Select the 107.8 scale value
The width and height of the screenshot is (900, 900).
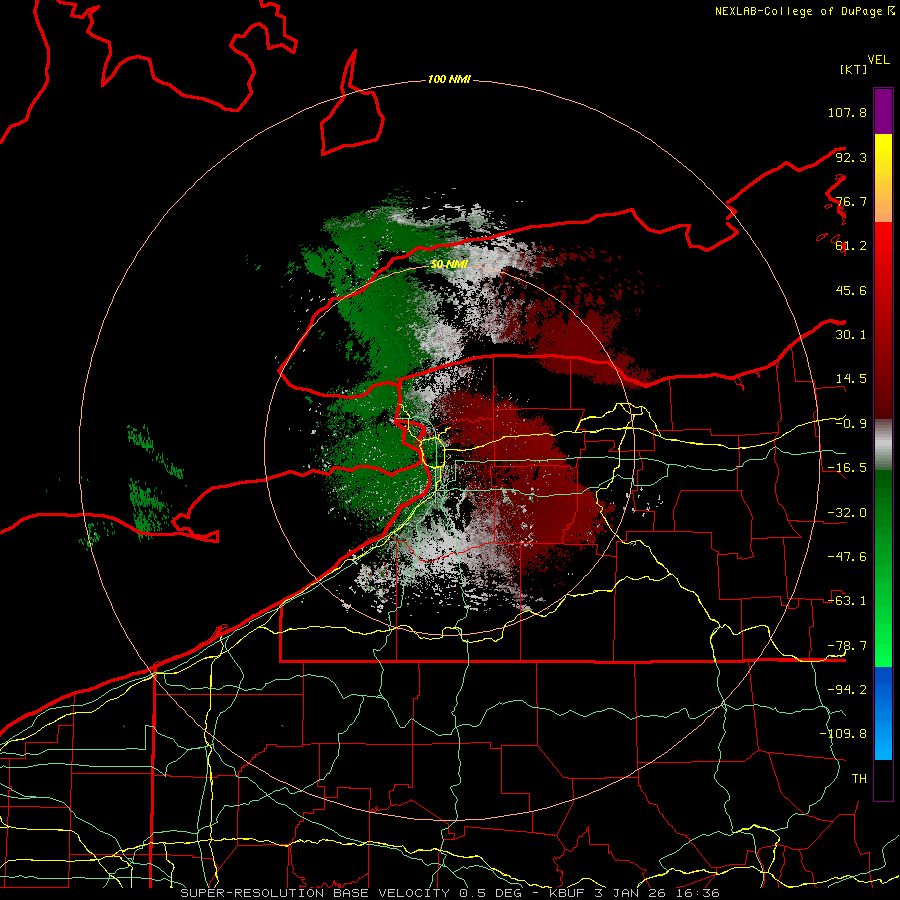(x=847, y=112)
